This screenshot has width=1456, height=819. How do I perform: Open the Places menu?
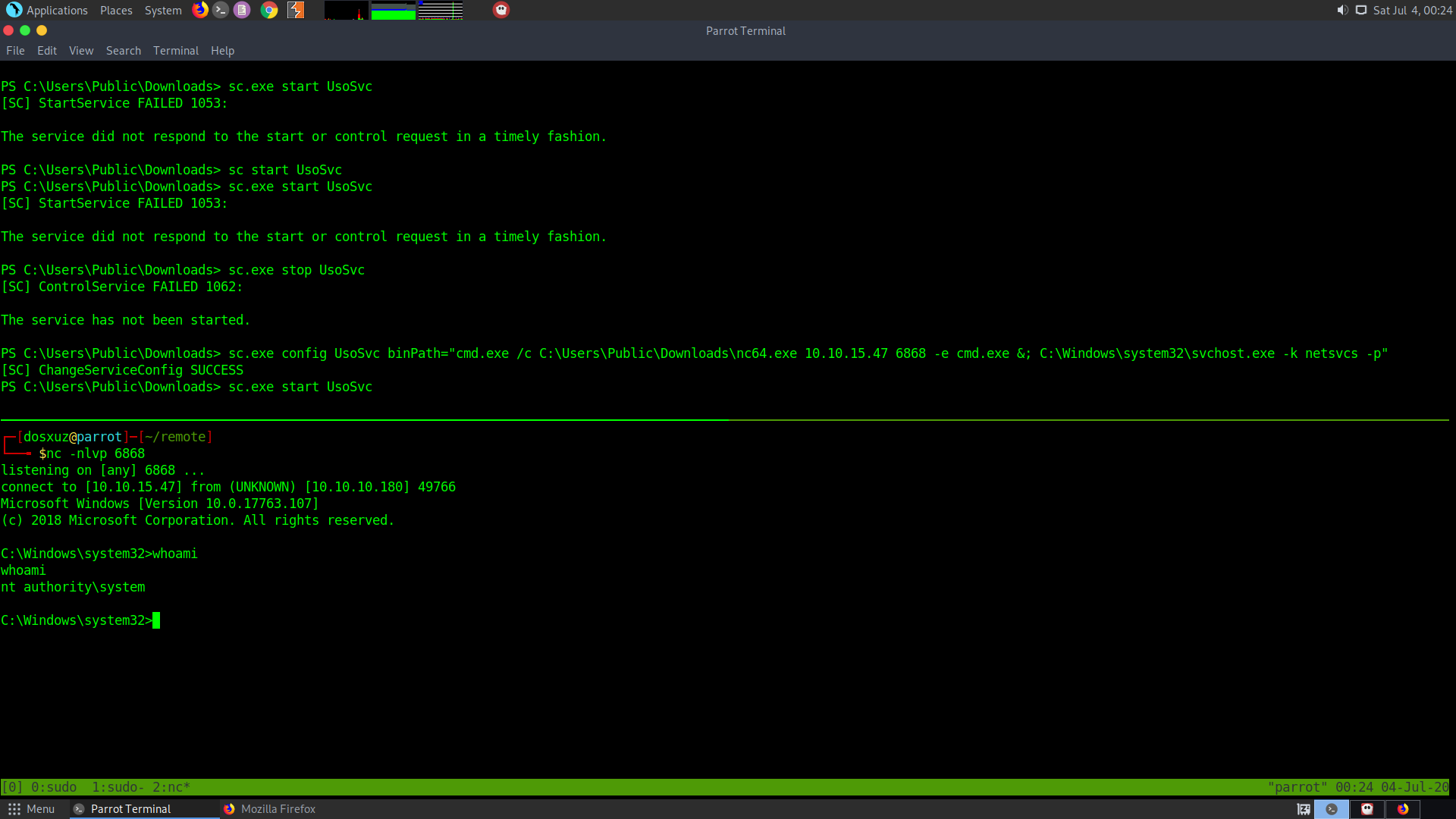coord(116,10)
